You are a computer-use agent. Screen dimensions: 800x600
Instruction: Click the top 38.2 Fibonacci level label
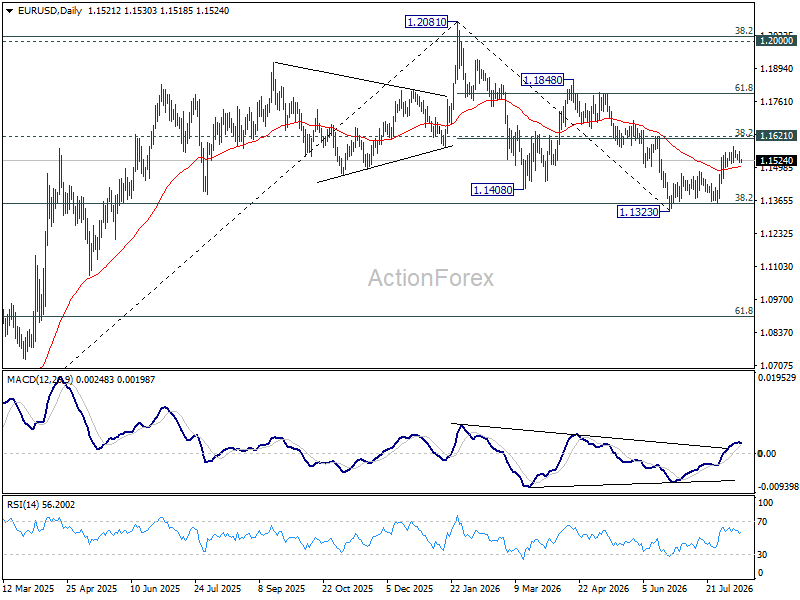743,31
